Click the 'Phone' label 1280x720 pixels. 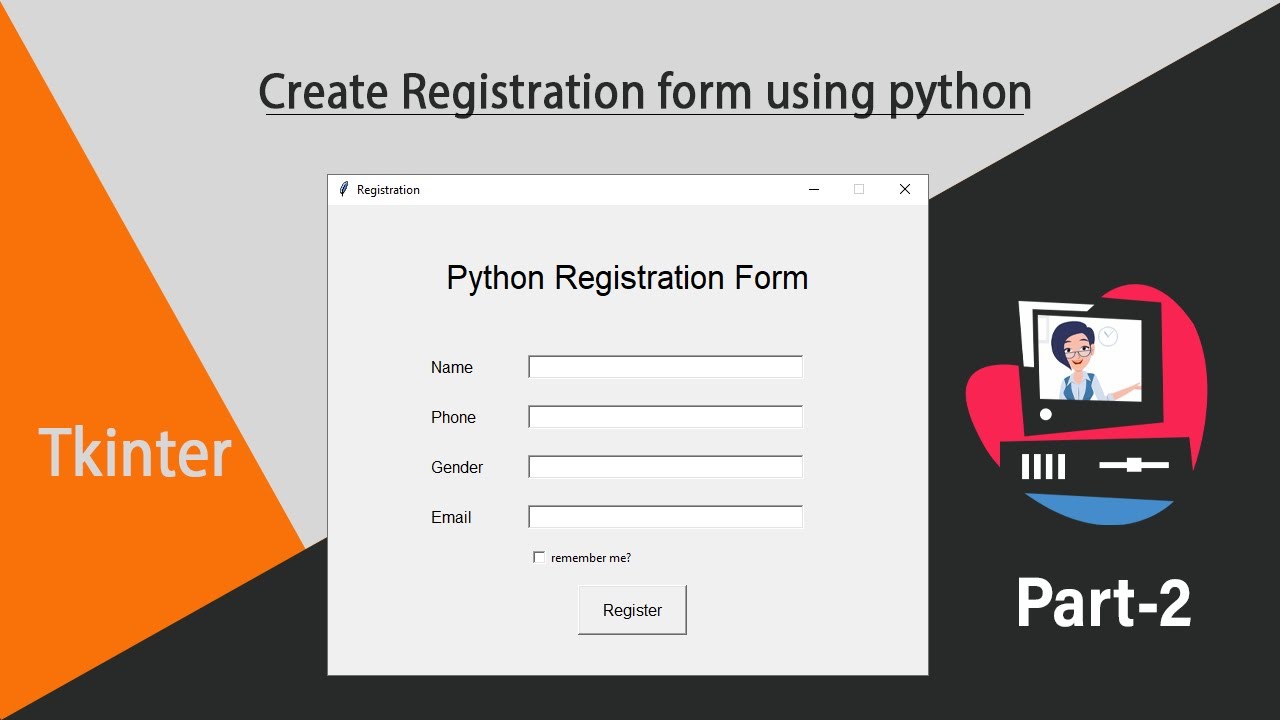(453, 418)
